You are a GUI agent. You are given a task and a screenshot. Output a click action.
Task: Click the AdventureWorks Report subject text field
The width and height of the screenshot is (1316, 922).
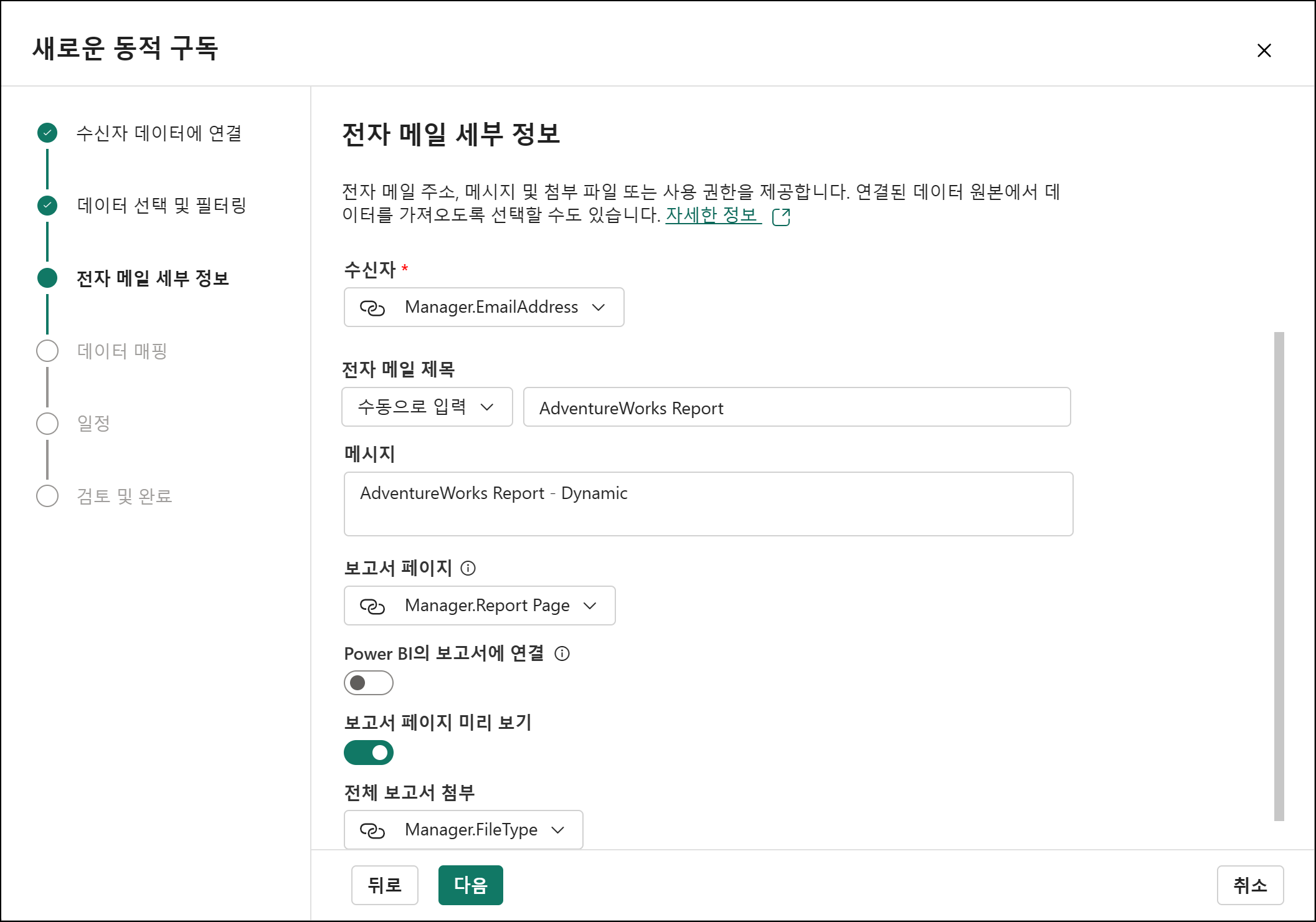click(x=797, y=407)
